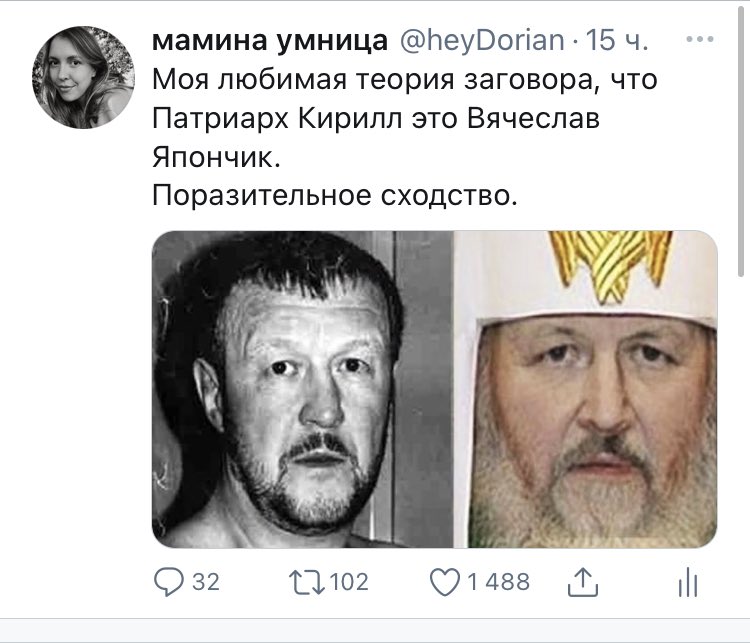Click the retweet count 102
Screen dimensions: 750x643
(x=349, y=582)
